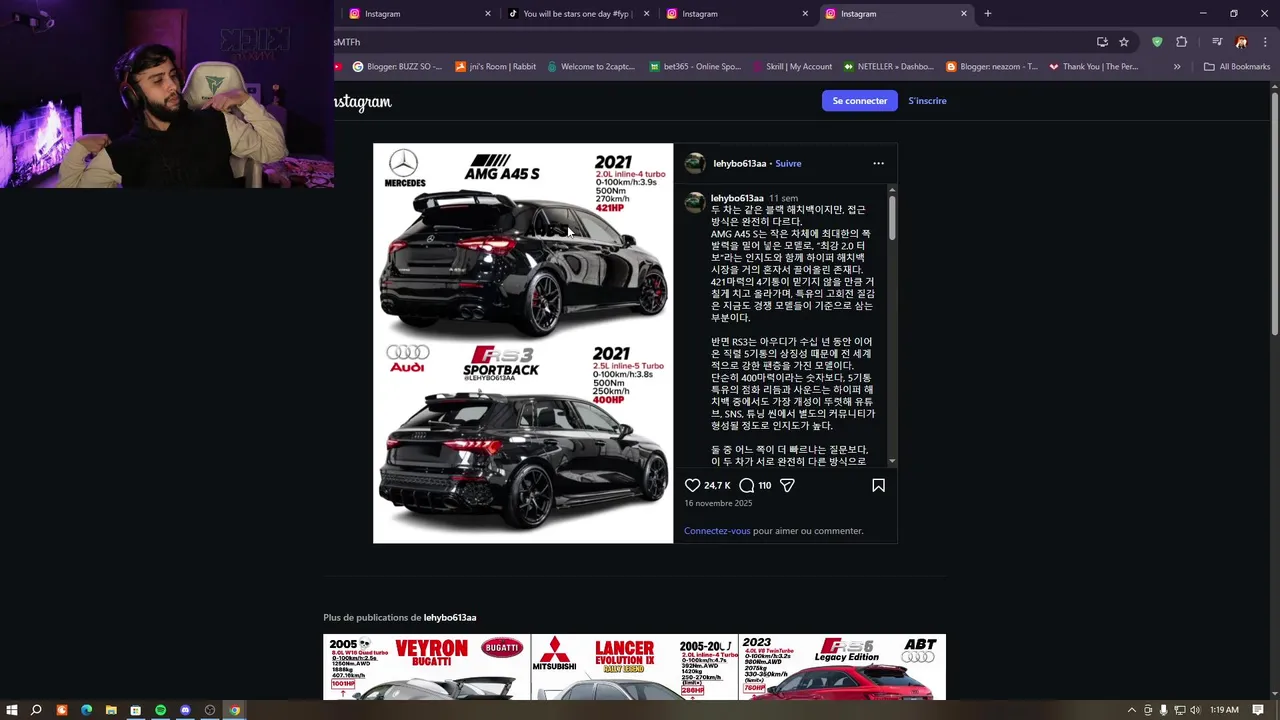This screenshot has width=1280, height=720.
Task: Open jni's Room | Rabbit bookmark
Action: click(x=495, y=67)
